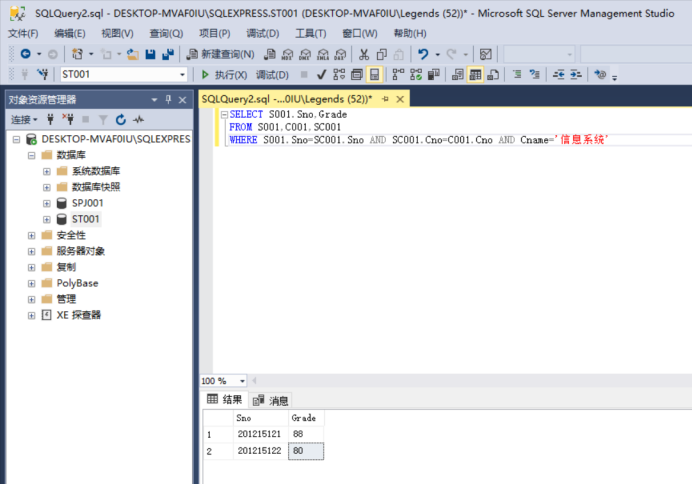
Task: Click the Decrease Indent icon
Action: [558, 75]
